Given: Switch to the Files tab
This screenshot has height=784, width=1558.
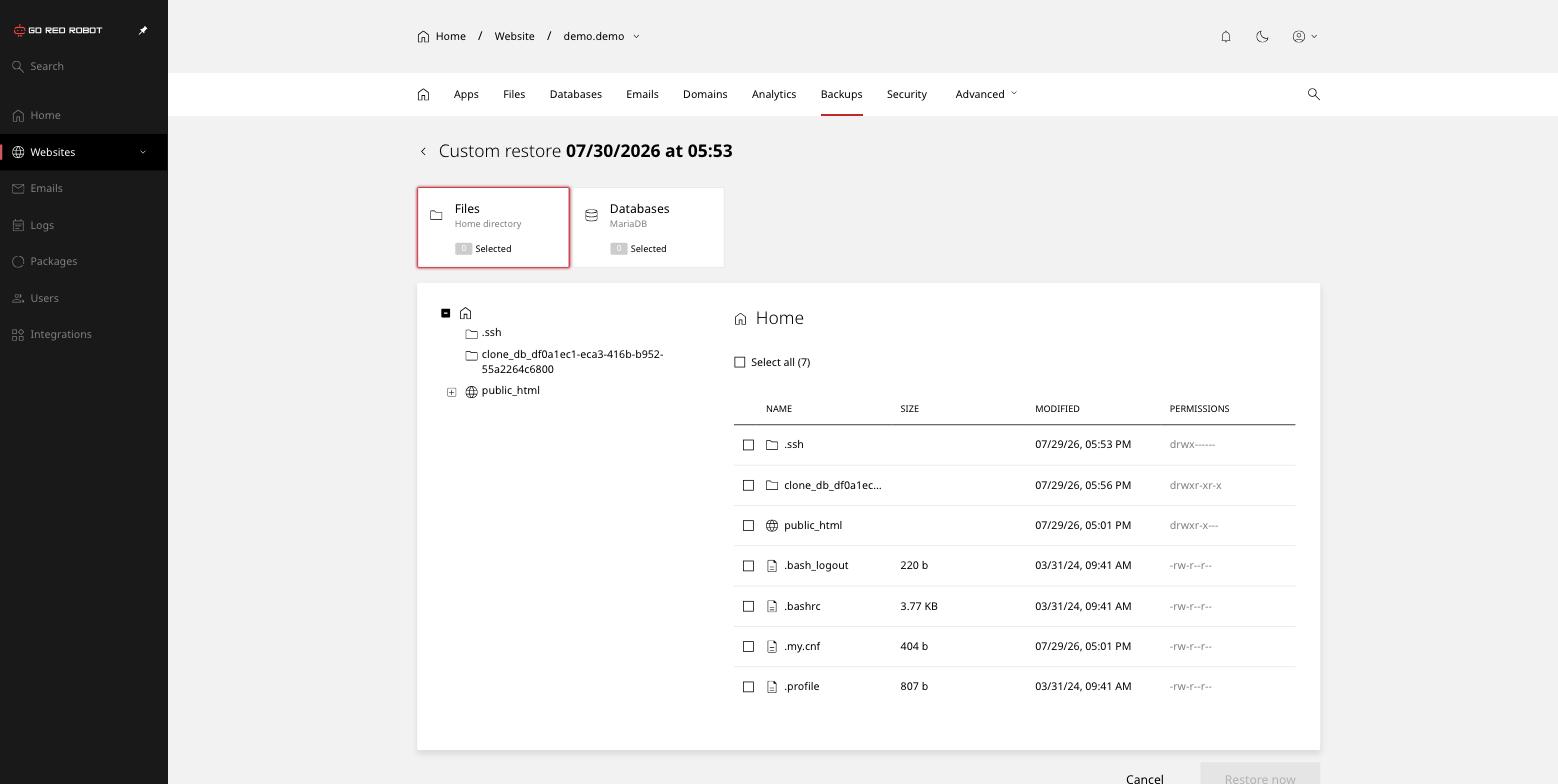Looking at the screenshot, I should tap(514, 94).
